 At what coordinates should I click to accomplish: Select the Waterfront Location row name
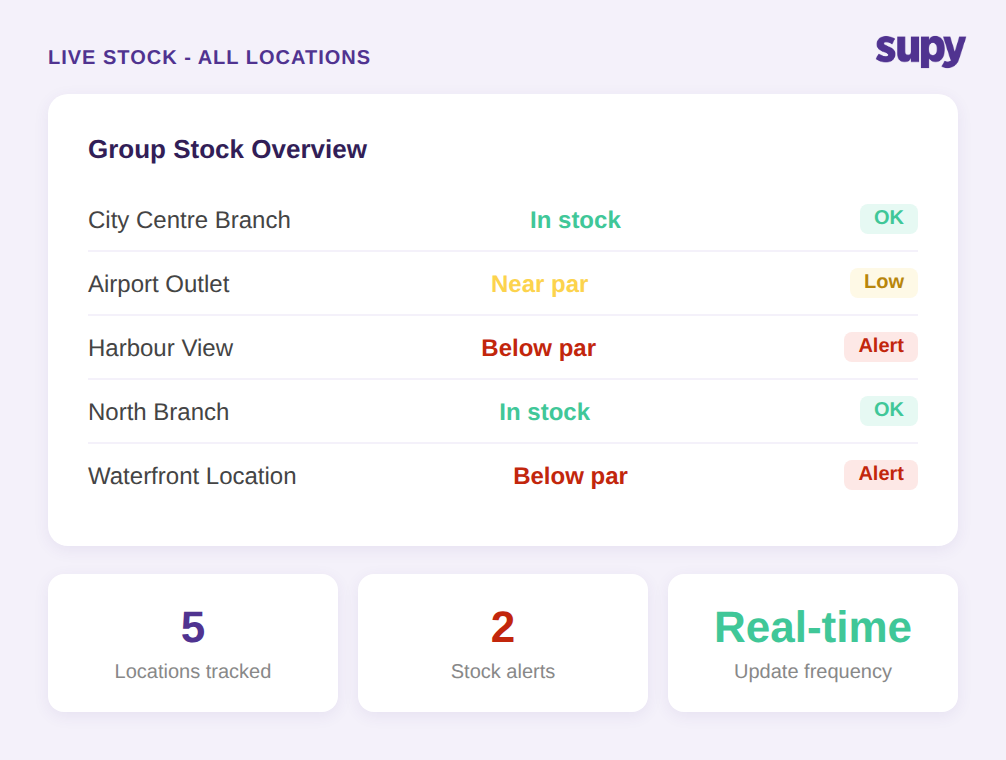tap(192, 477)
